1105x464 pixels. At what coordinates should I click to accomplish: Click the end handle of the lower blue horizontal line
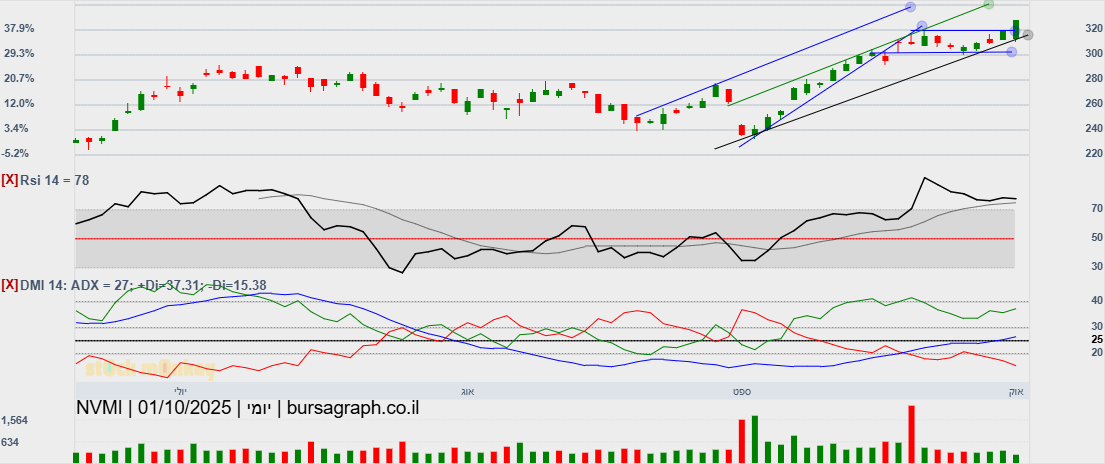point(1011,52)
